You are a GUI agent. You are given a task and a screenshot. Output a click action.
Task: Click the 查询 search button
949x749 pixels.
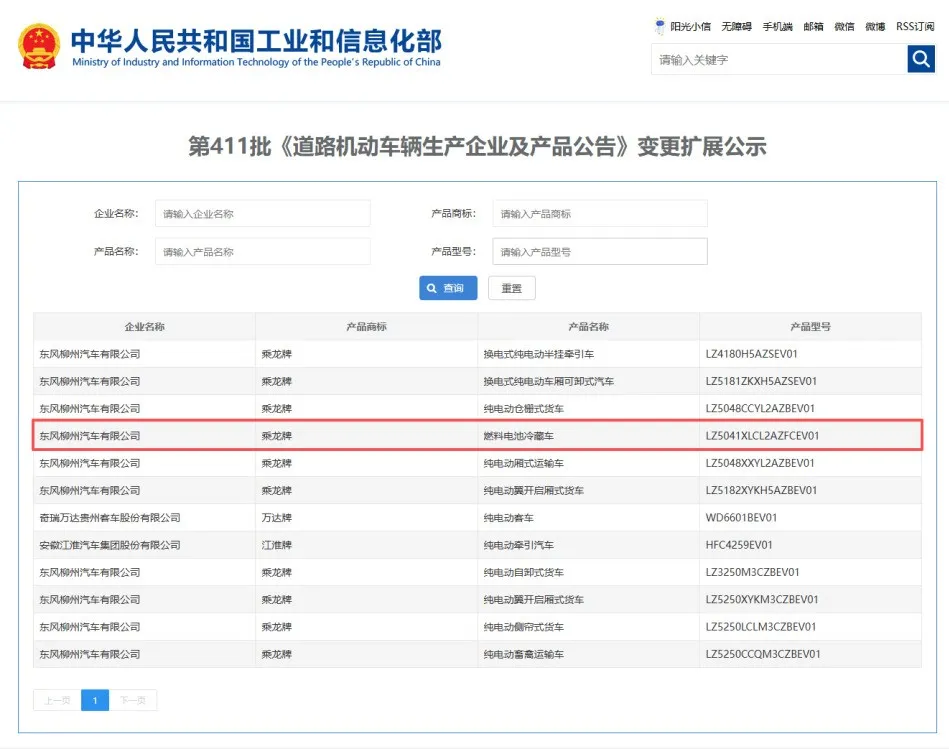click(x=448, y=288)
